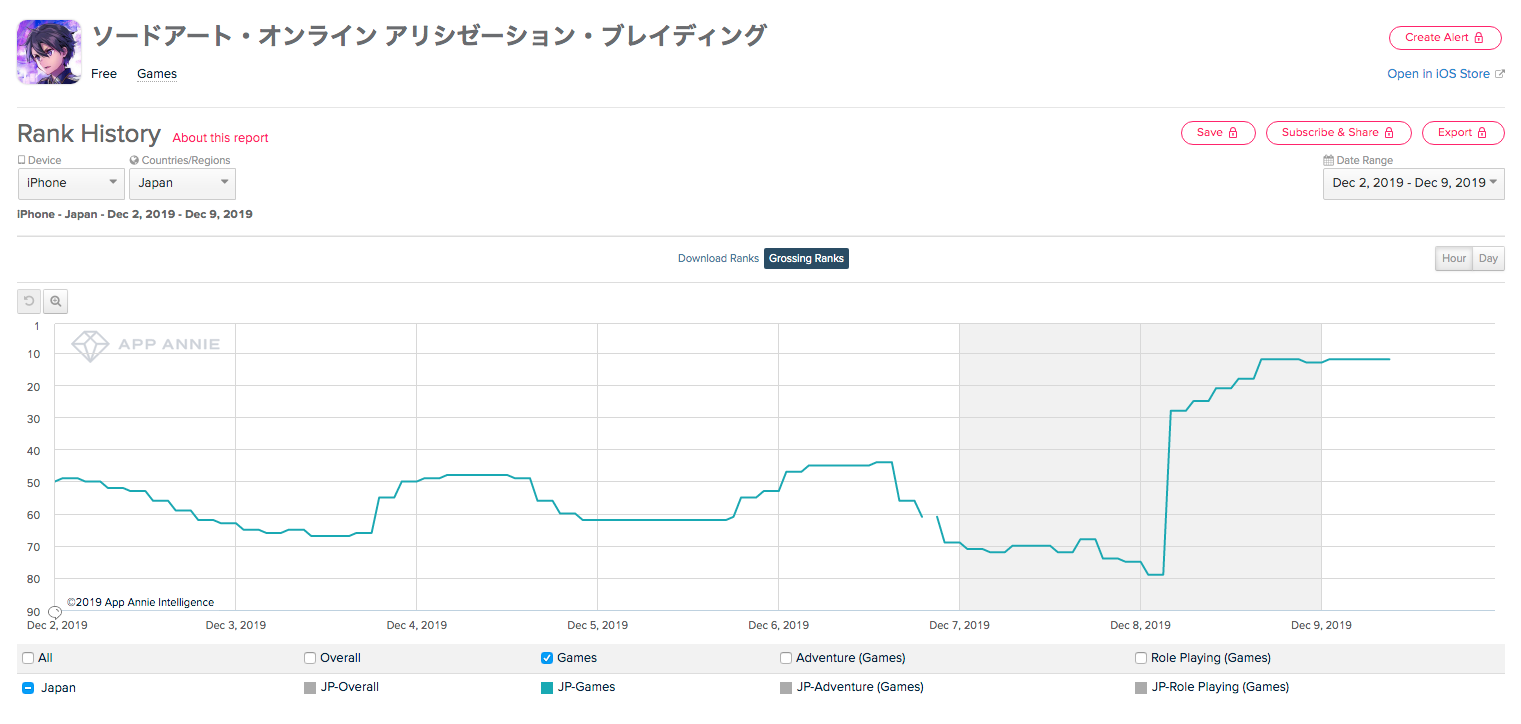Screen dimensions: 1521x724
Task: Switch to Grossing Ranks tab
Action: (x=806, y=259)
